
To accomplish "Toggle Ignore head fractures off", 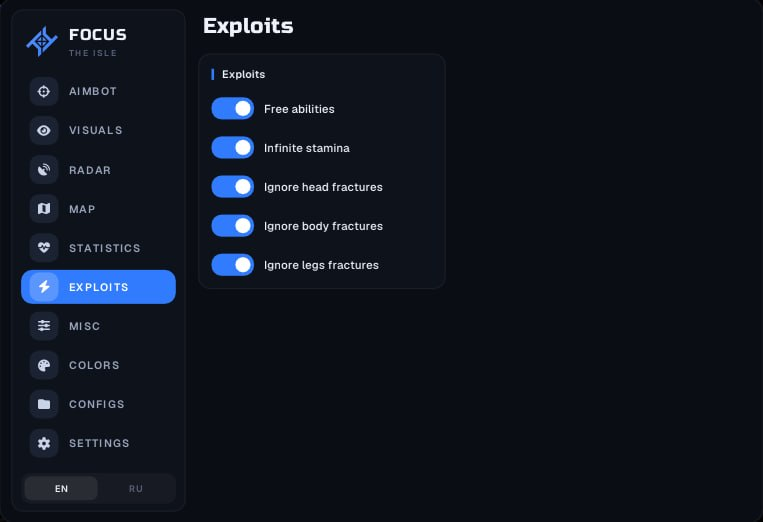I will click(233, 187).
